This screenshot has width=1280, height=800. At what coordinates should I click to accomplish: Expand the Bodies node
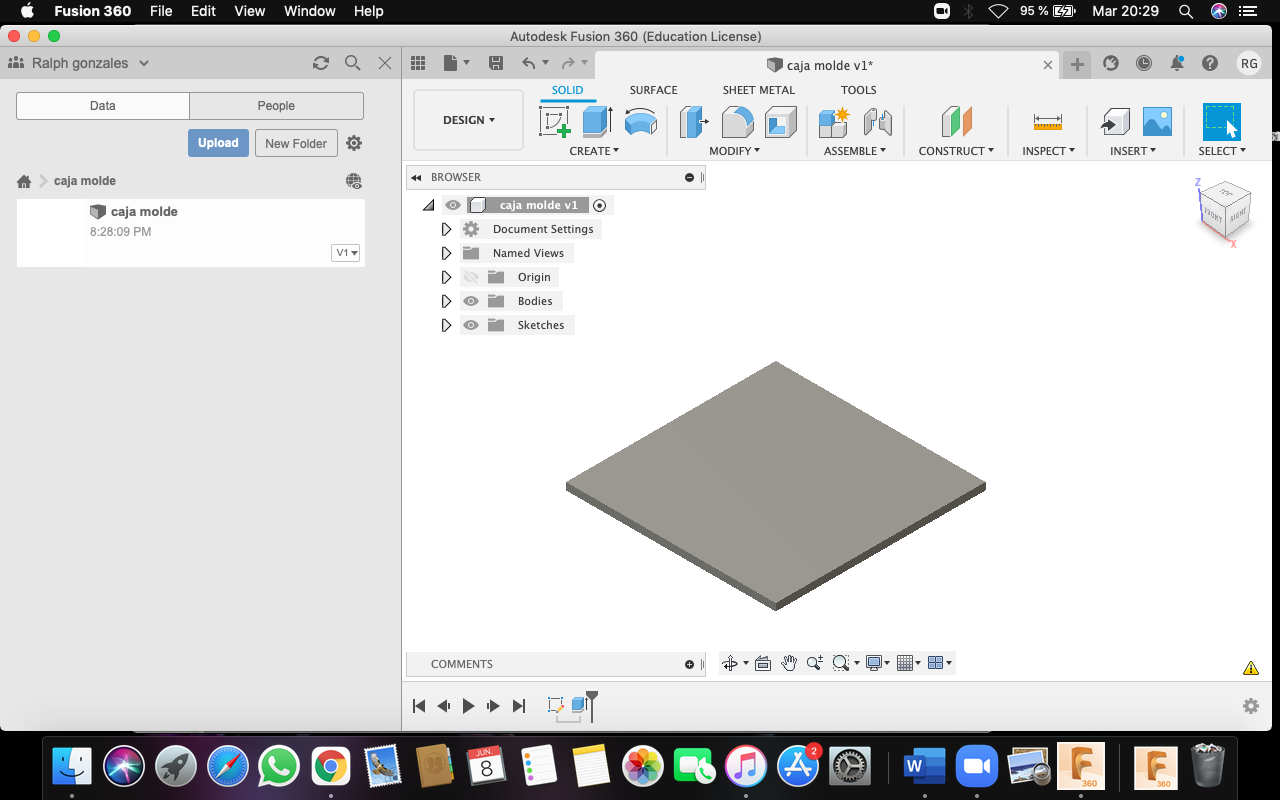[446, 301]
